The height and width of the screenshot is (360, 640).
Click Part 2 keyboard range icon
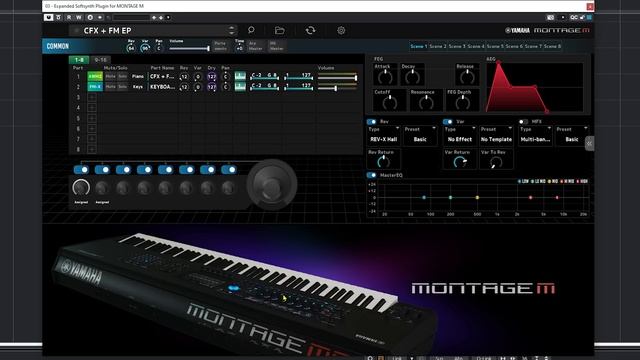point(240,87)
